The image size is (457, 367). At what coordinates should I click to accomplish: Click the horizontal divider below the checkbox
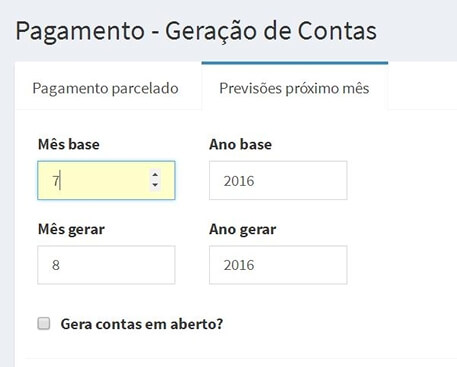click(x=241, y=359)
